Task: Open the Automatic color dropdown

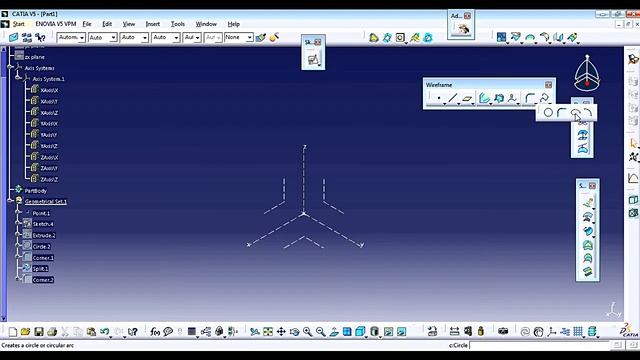Action: coord(71,38)
